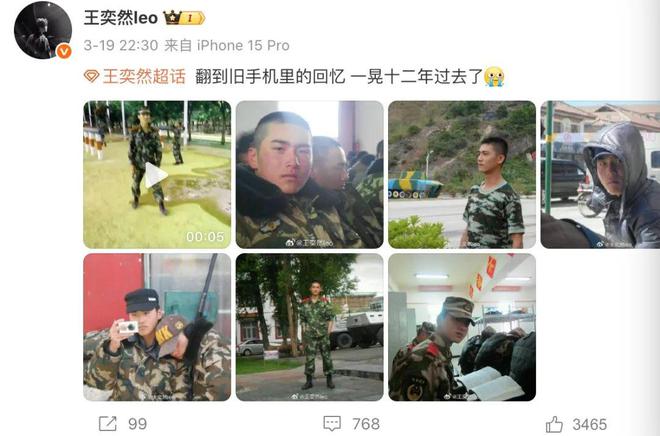Screen dimensions: 660x436
Task: Click the 768 comment count
Action: click(366, 424)
